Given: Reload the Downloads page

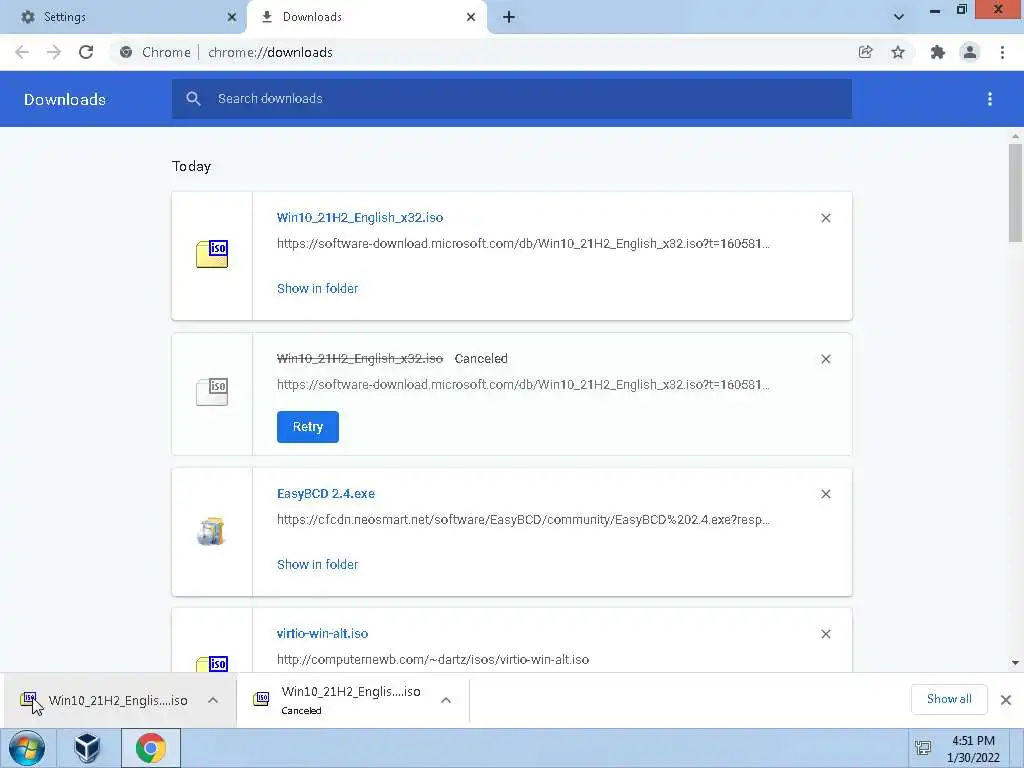Looking at the screenshot, I should coord(86,52).
